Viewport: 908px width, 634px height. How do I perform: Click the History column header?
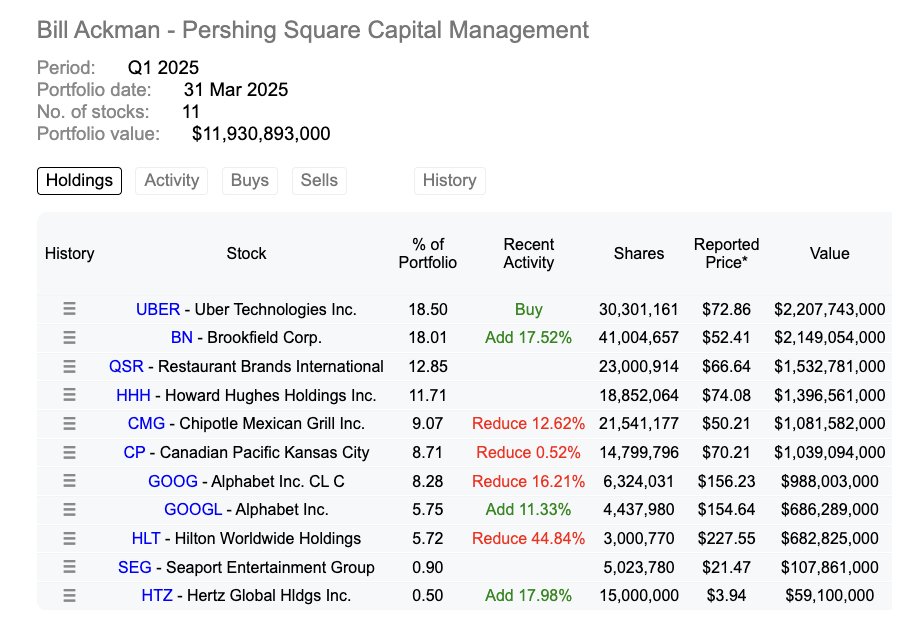pos(69,254)
